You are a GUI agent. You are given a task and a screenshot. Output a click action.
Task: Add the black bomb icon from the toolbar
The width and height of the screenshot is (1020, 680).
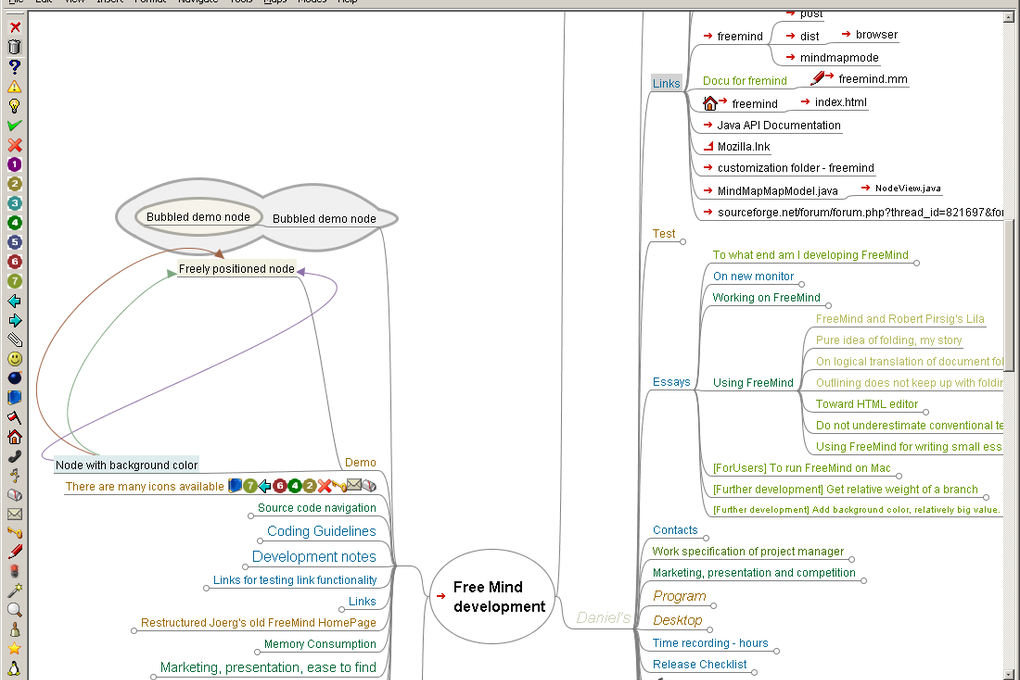pyautogui.click(x=14, y=378)
